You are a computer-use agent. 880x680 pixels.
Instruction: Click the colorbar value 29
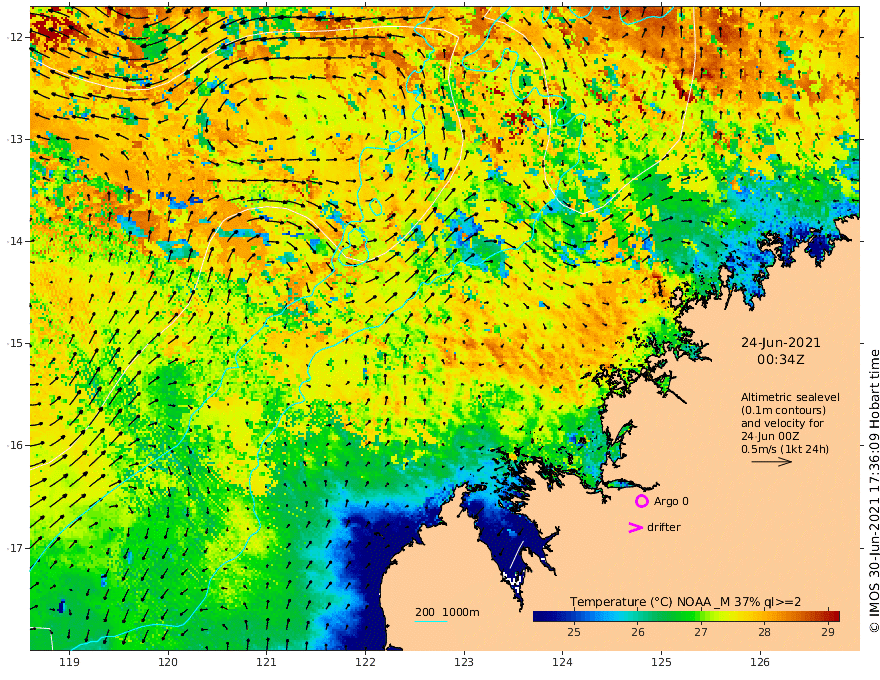coord(828,632)
